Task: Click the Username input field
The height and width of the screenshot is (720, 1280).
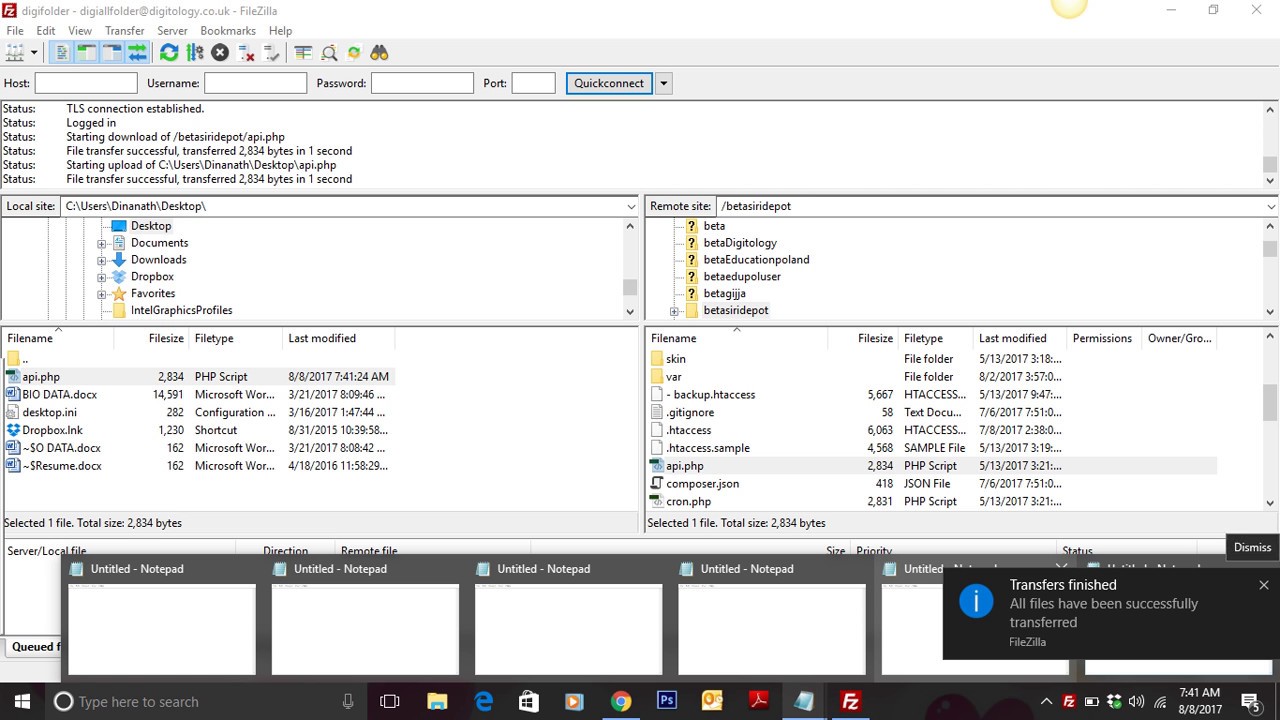Action: click(255, 83)
